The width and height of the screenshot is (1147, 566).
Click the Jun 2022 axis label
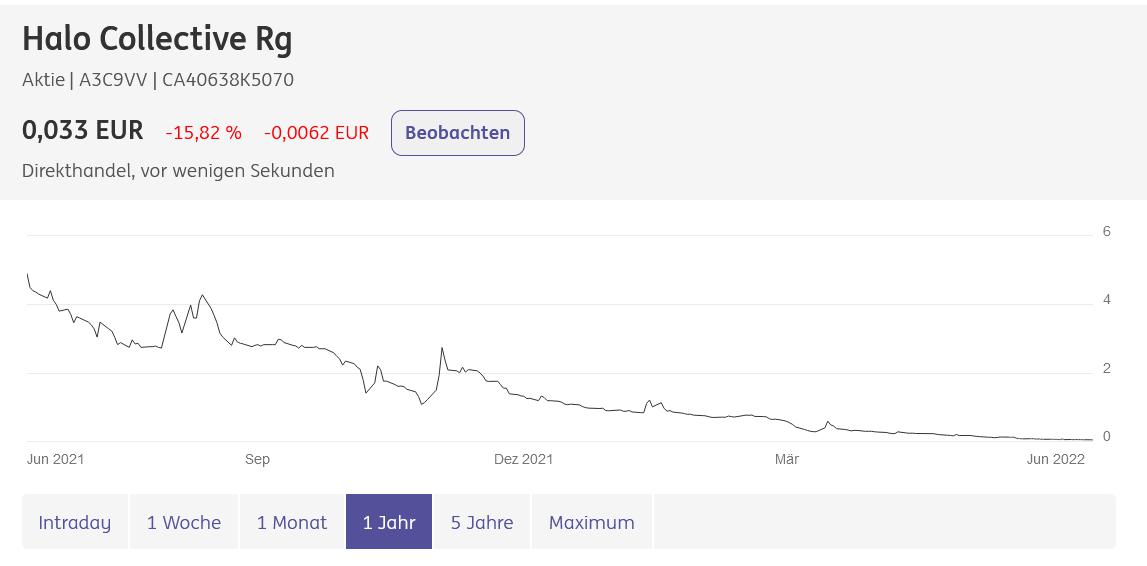[x=1056, y=459]
